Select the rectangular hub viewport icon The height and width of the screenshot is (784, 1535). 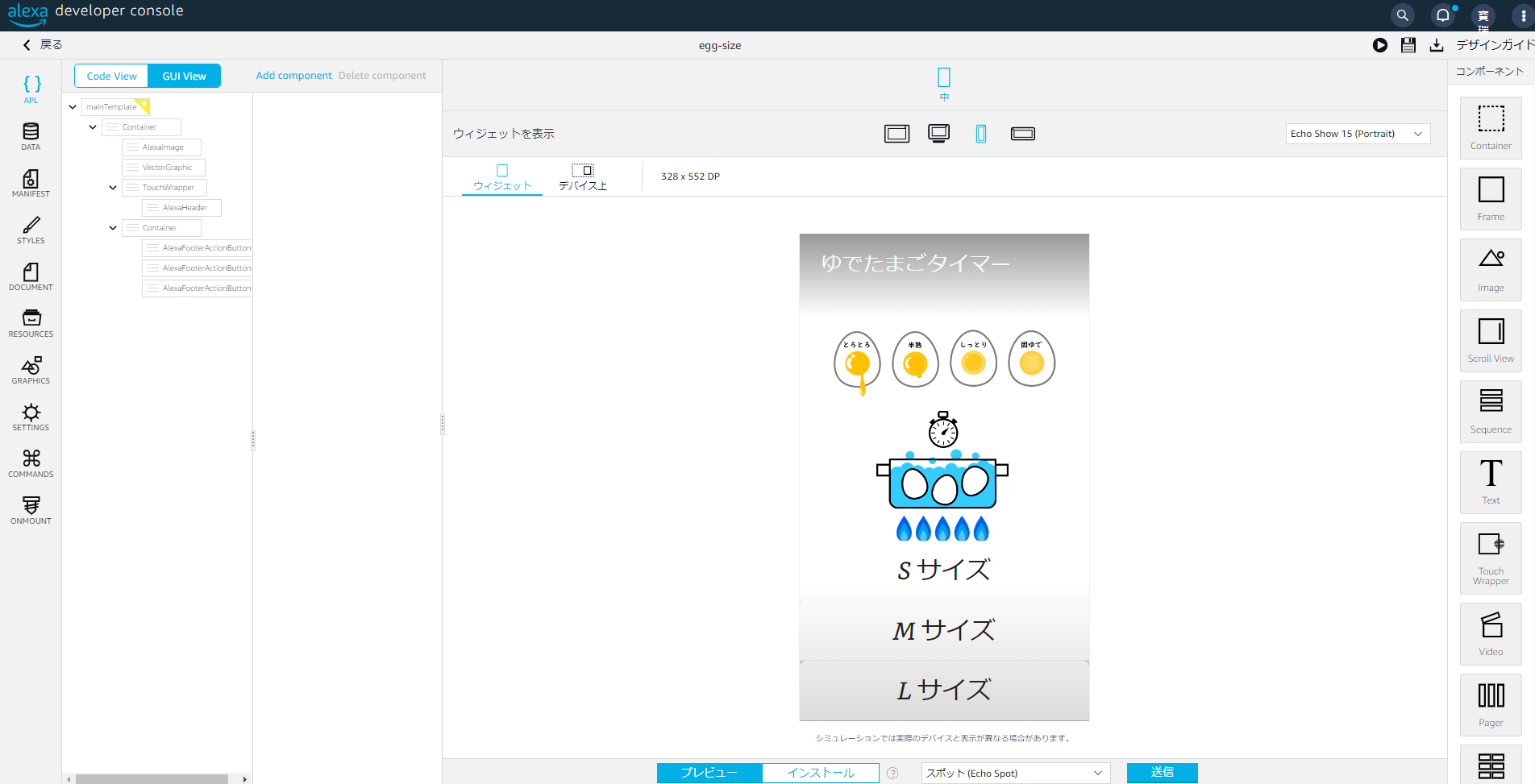896,134
